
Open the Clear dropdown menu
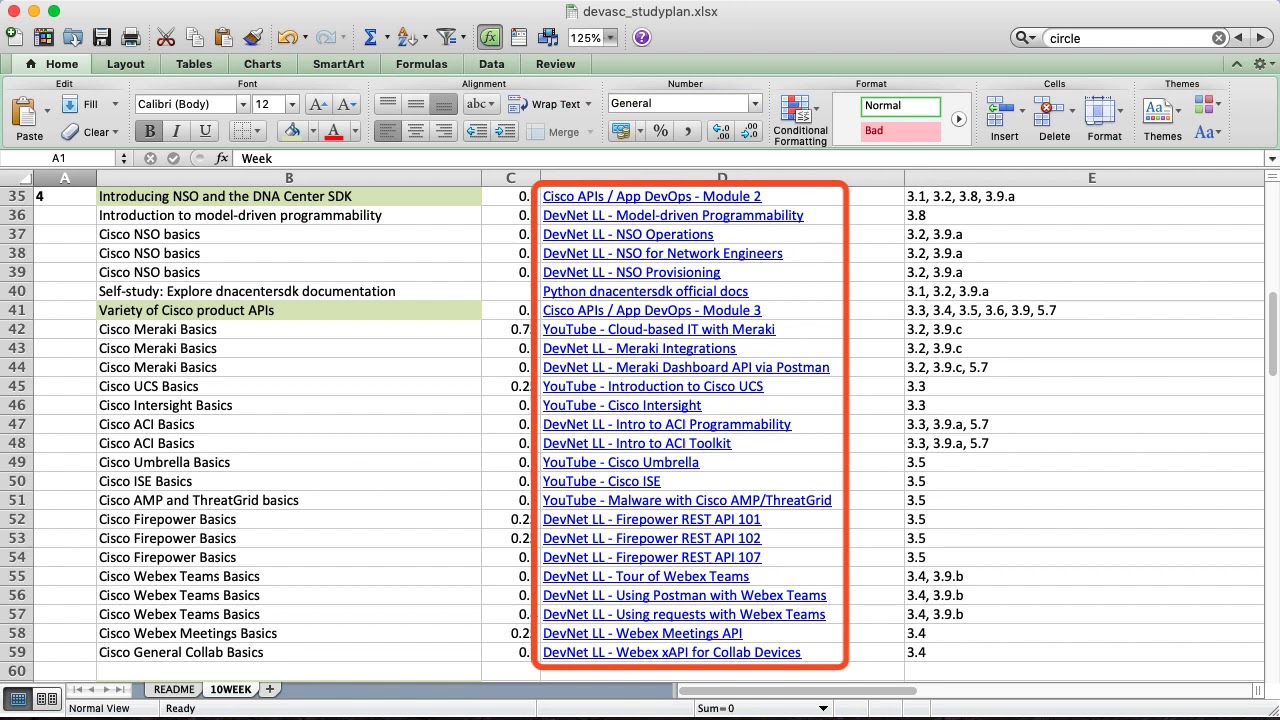115,132
